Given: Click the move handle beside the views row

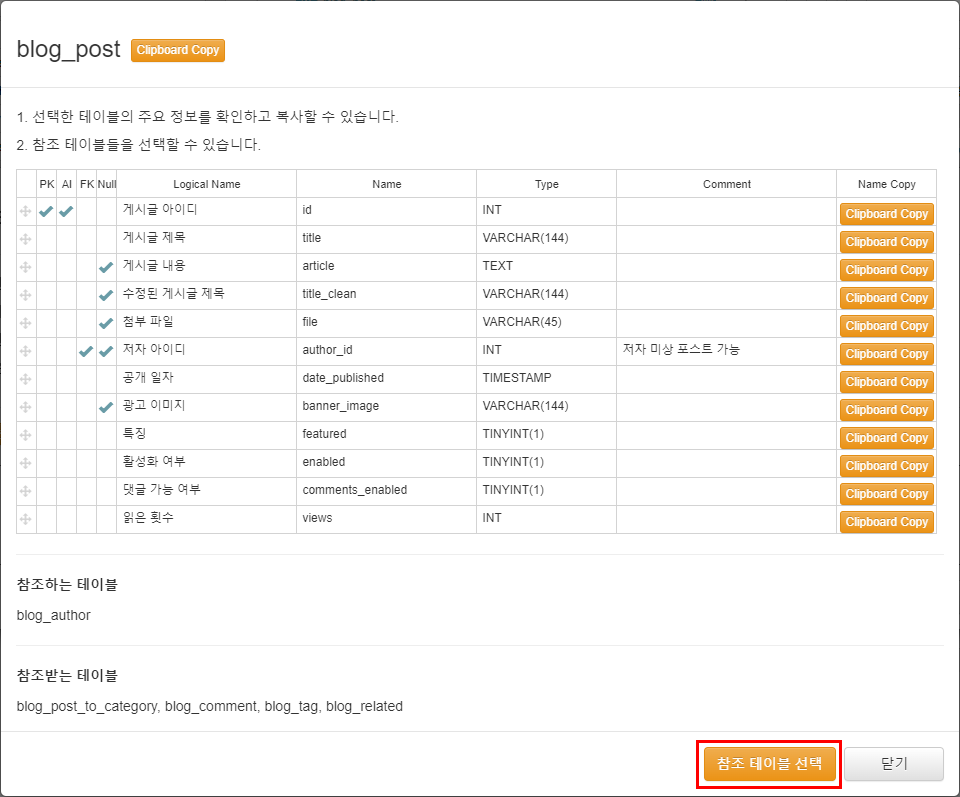Looking at the screenshot, I should [x=26, y=520].
